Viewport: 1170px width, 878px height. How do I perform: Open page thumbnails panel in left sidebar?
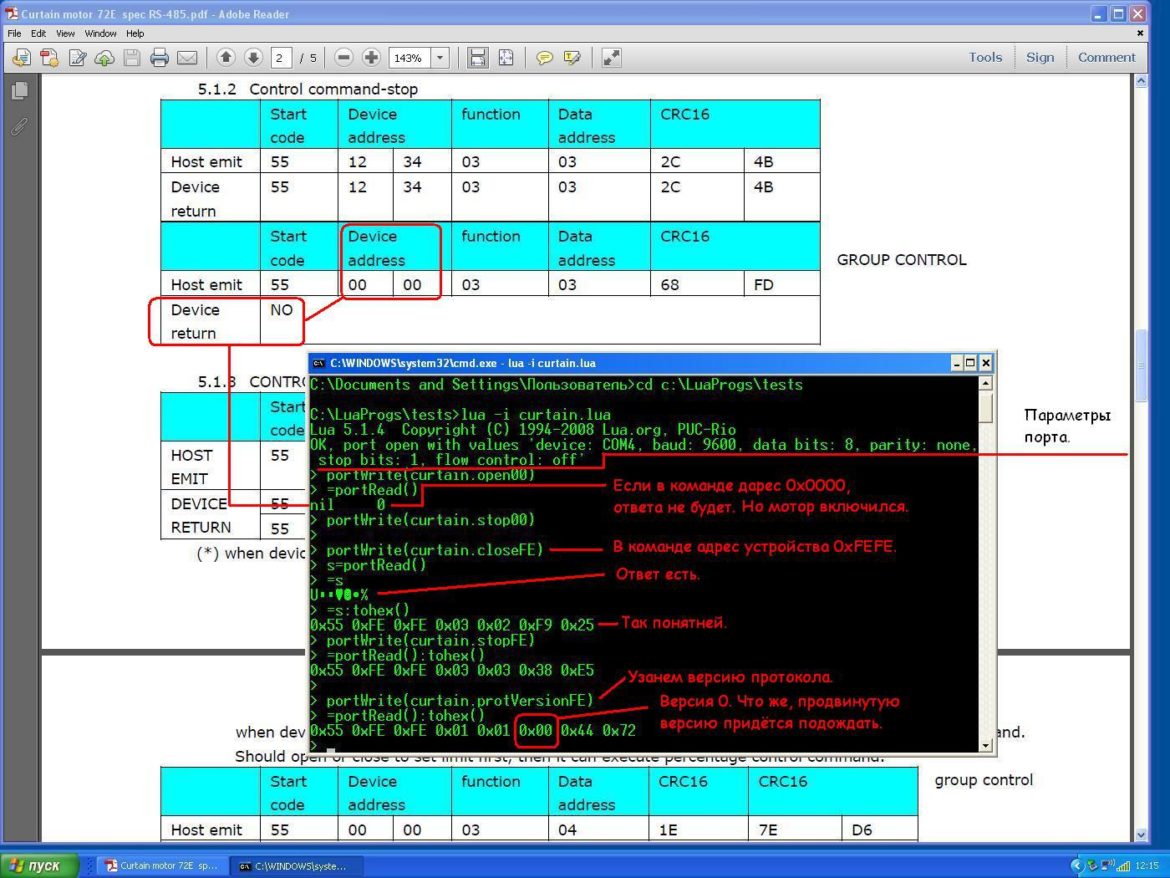[x=20, y=91]
